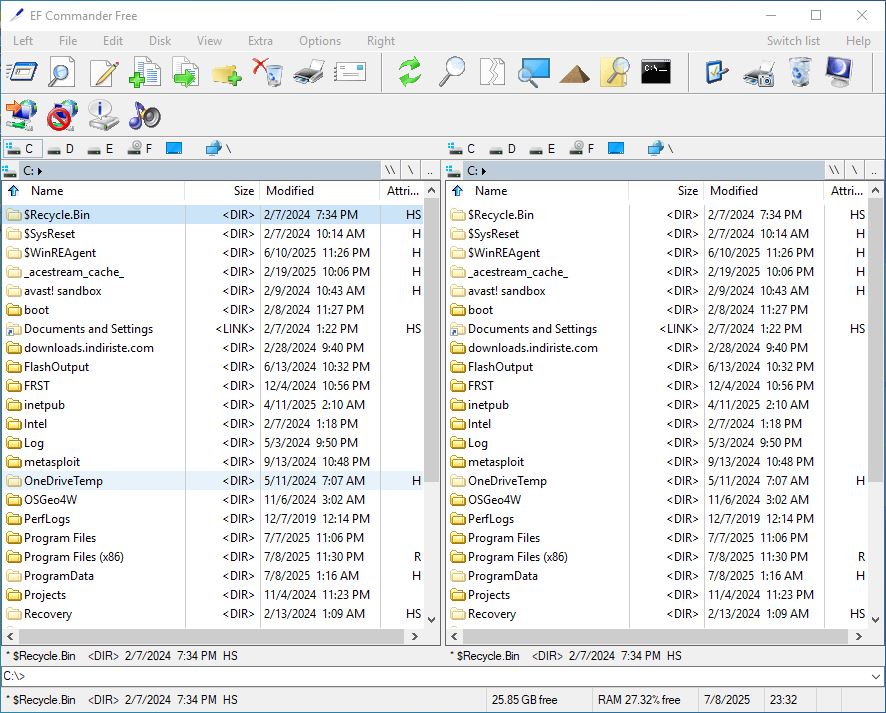Click the connect network drive icon

[21, 115]
